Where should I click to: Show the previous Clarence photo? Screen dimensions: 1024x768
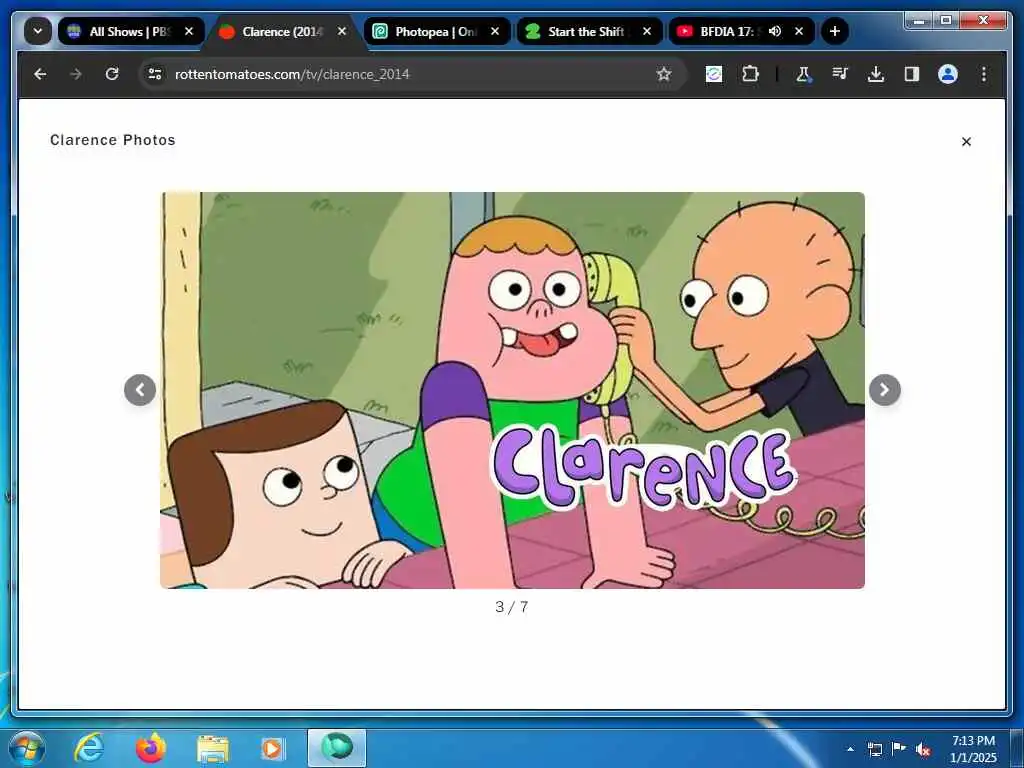(140, 390)
